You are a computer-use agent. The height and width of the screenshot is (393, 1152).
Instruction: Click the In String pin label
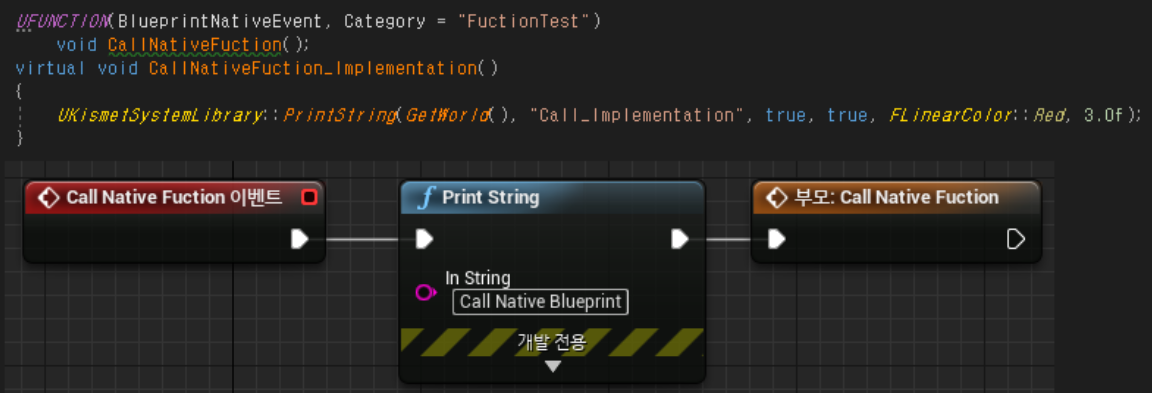pos(478,278)
